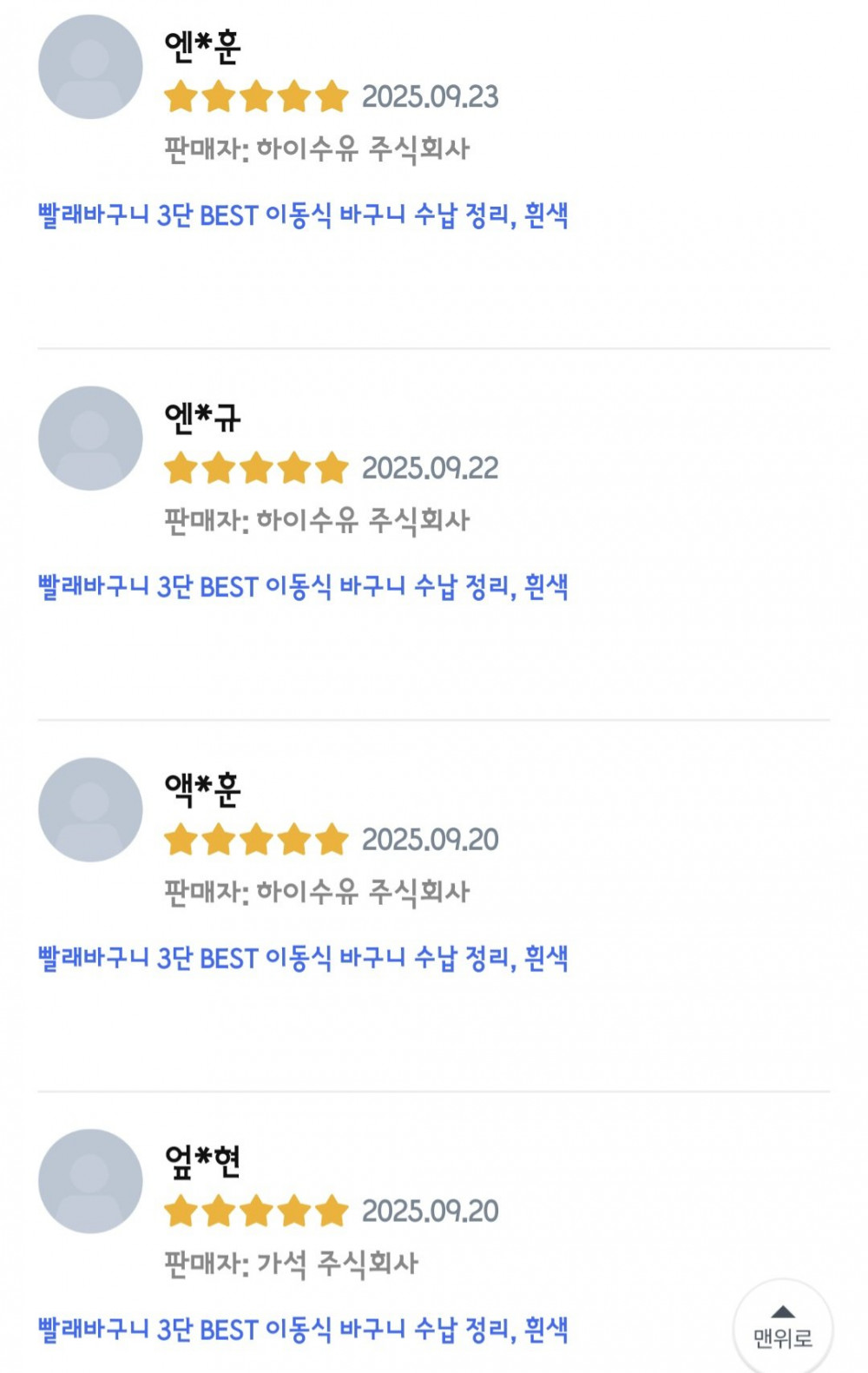This screenshot has width=868, height=1373.
Task: Click the review date 2025.09.23
Action: (x=430, y=96)
